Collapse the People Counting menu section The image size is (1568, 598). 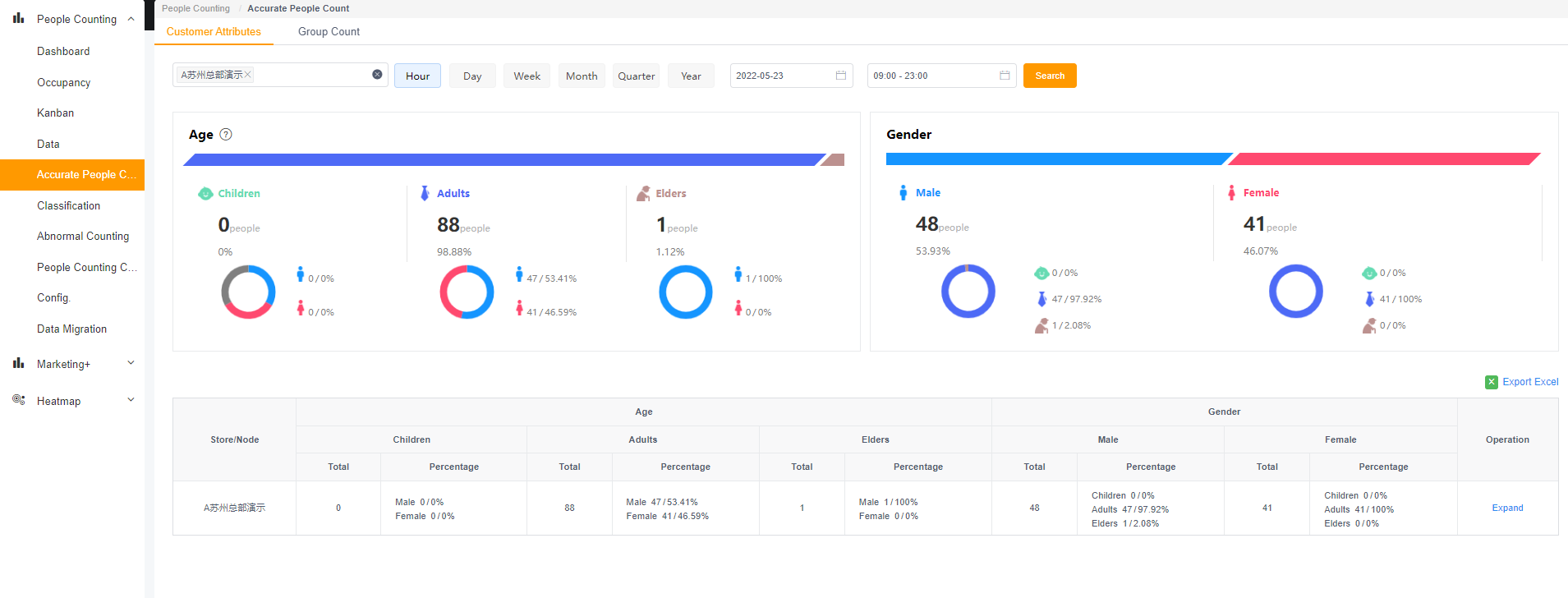131,19
